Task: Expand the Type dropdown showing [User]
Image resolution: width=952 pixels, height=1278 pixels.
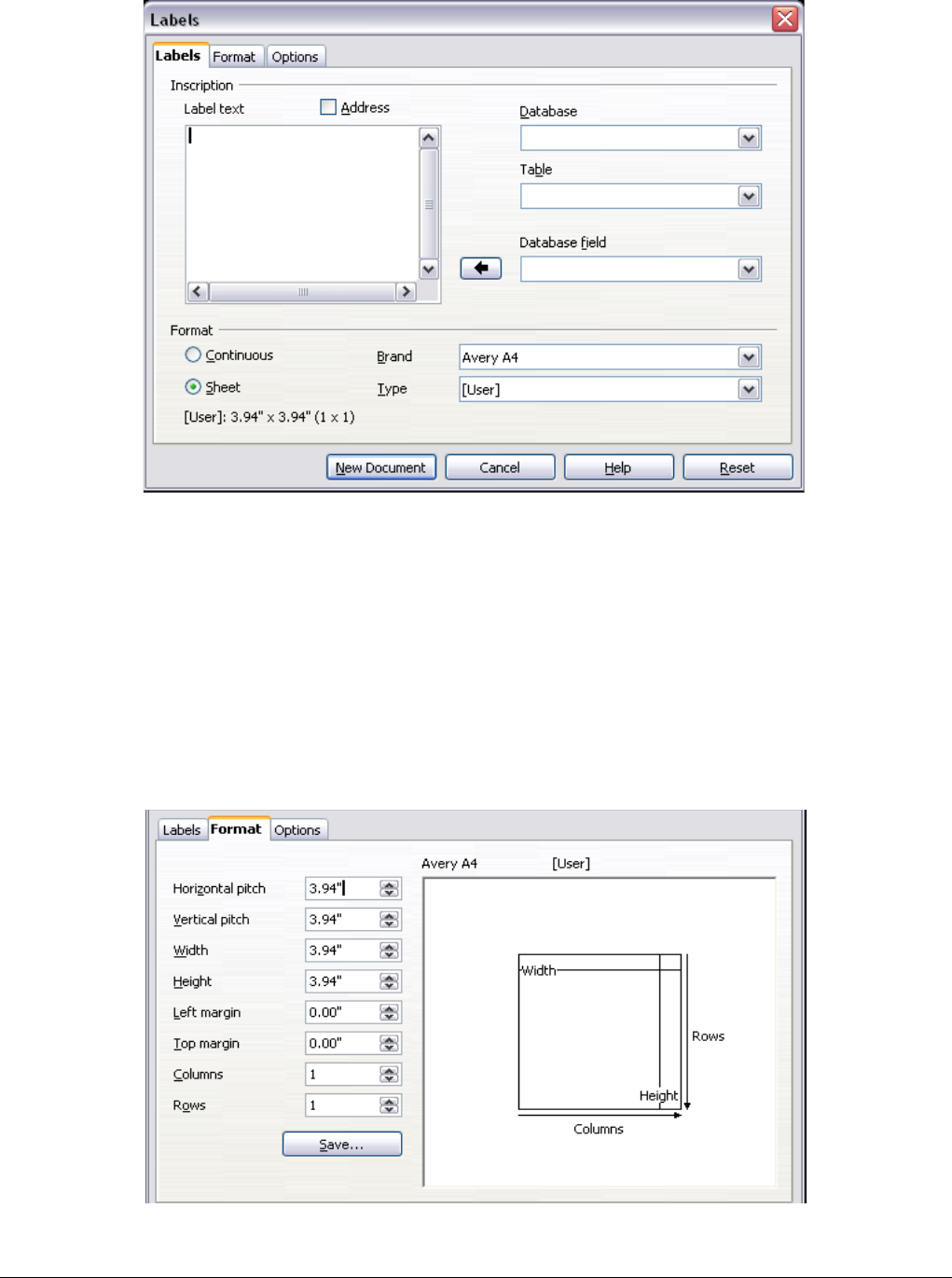Action: pos(749,389)
